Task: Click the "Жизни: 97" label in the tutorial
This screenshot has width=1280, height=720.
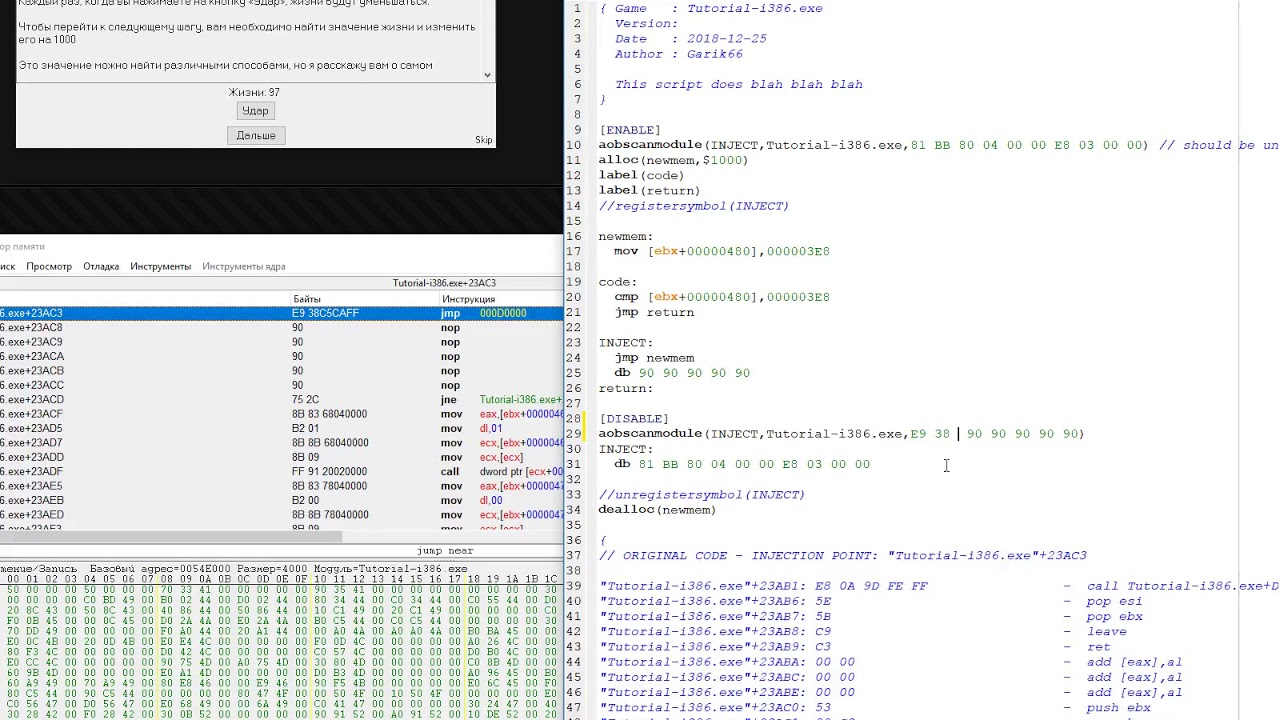Action: (x=254, y=92)
